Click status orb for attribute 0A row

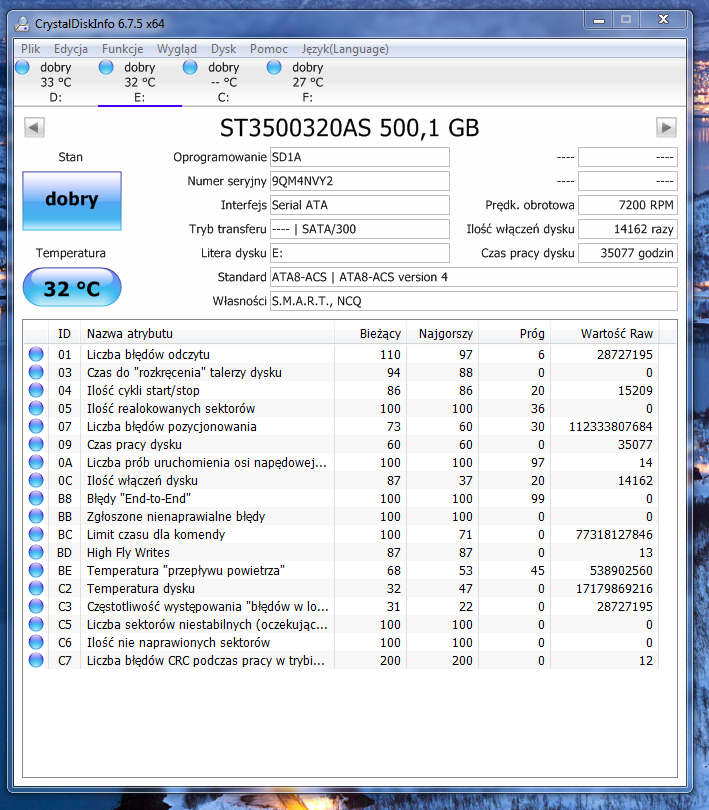(36, 462)
